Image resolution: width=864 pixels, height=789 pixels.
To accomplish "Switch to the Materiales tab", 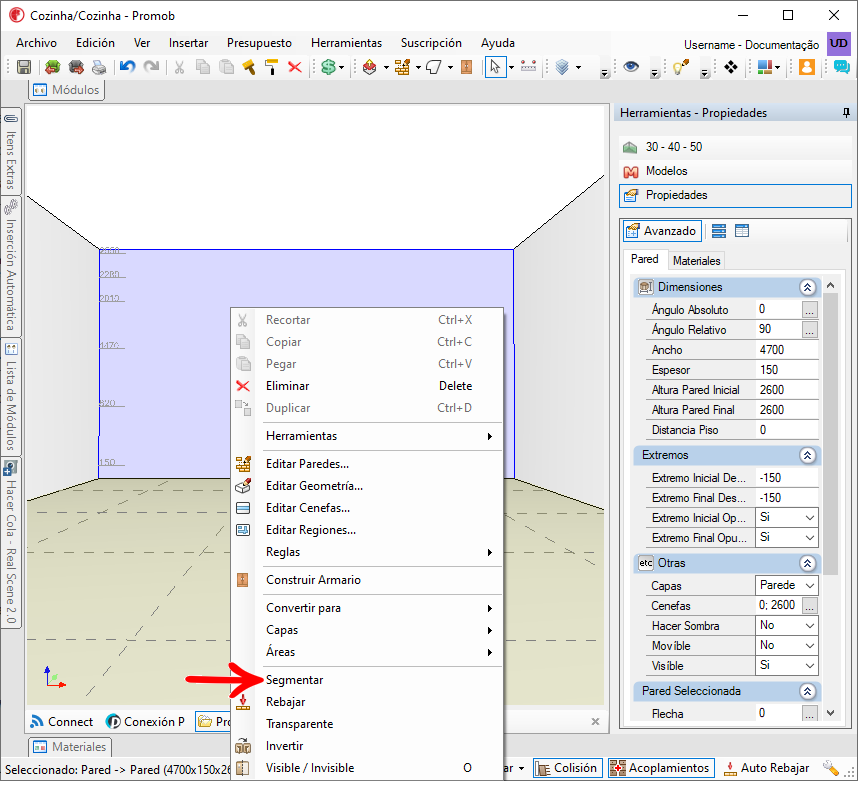I will (696, 260).
